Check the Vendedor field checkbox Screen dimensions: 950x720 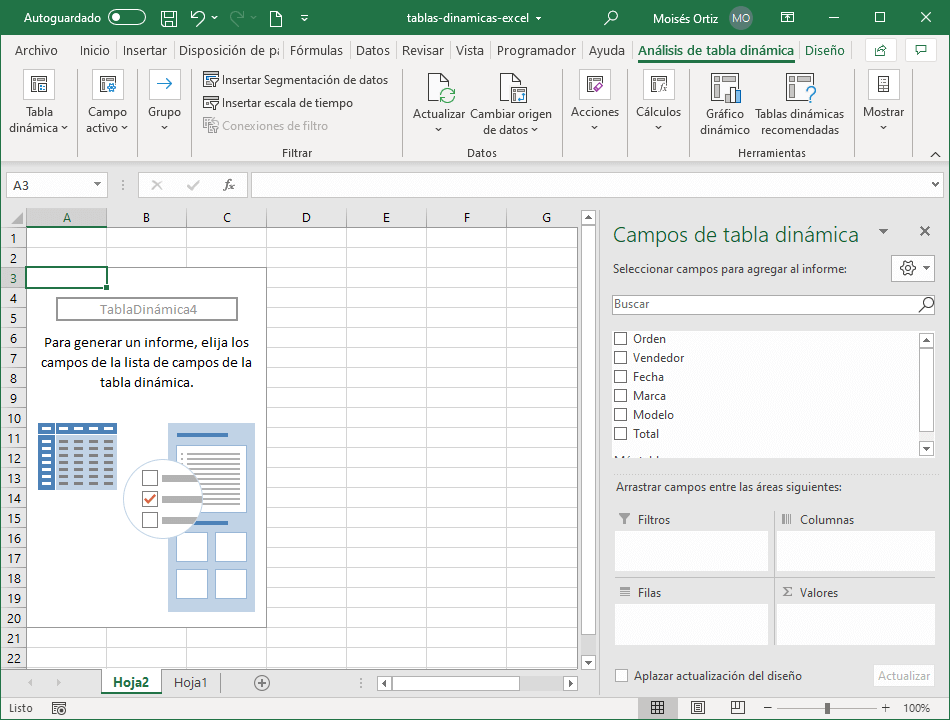click(x=620, y=358)
